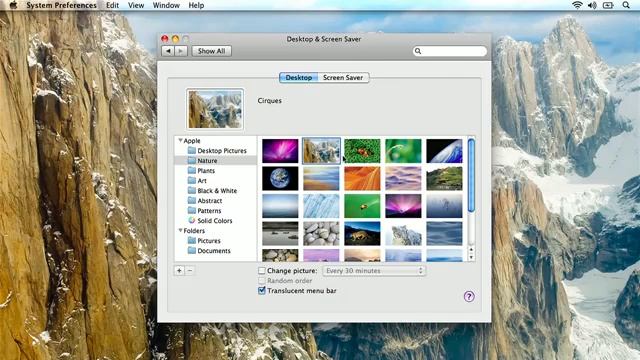Open the Edit menu

[x=112, y=5]
